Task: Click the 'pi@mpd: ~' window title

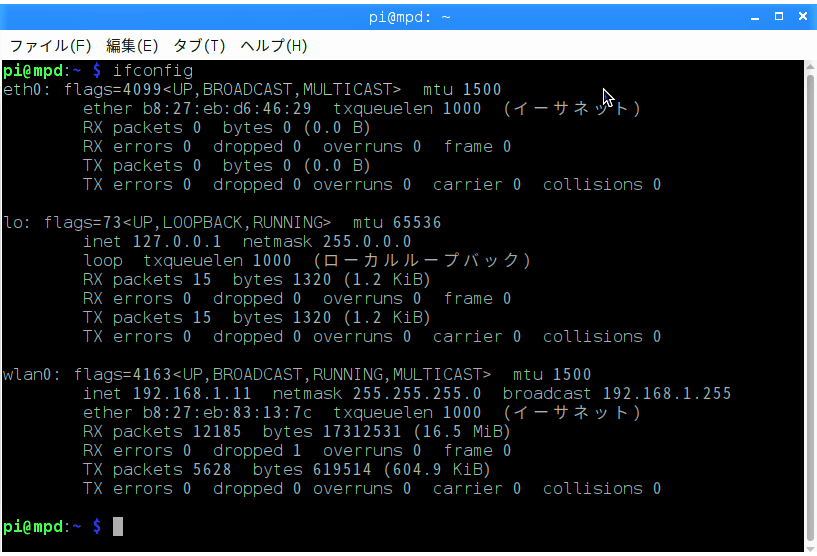Action: pyautogui.click(x=409, y=17)
